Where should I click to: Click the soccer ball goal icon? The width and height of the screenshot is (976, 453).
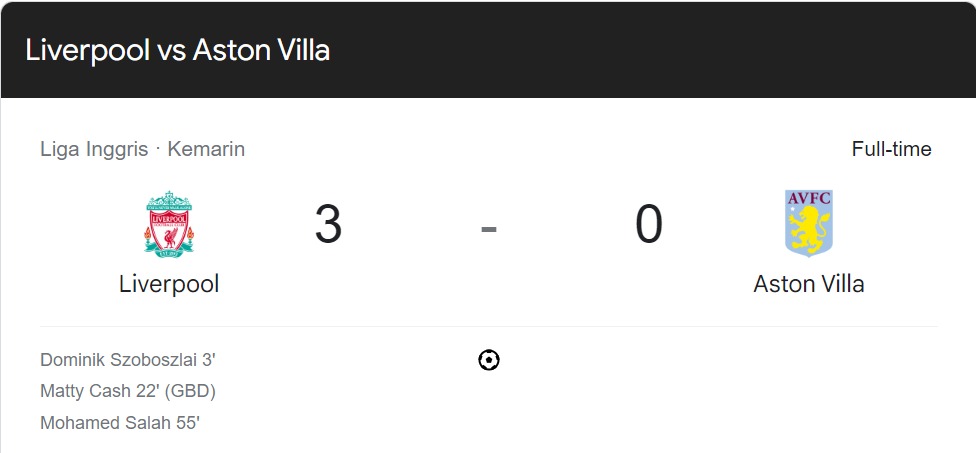[x=489, y=360]
